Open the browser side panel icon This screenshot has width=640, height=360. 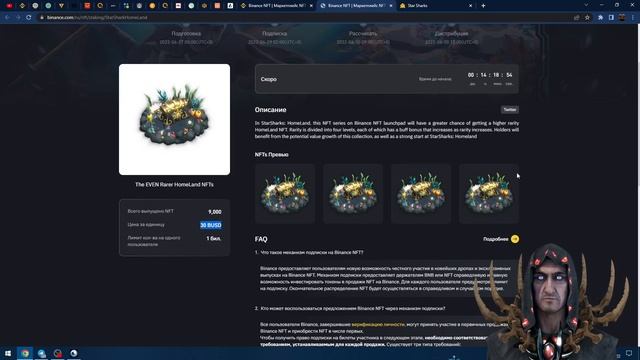coord(611,18)
